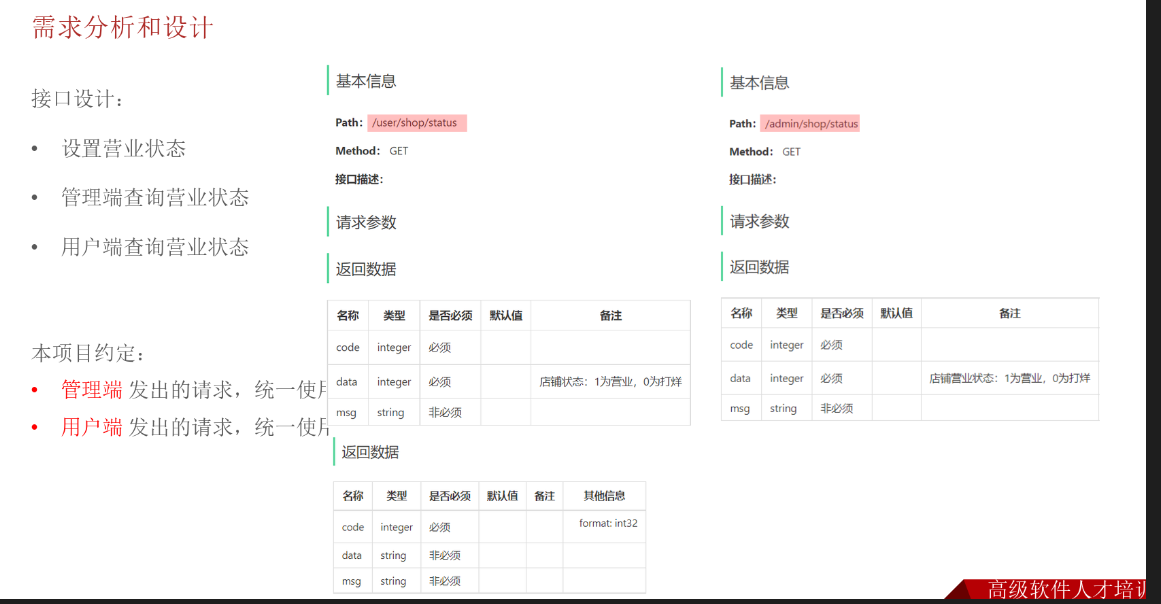The height and width of the screenshot is (604, 1161).
Task: Click the msg cell in the user status table
Action: (346, 412)
